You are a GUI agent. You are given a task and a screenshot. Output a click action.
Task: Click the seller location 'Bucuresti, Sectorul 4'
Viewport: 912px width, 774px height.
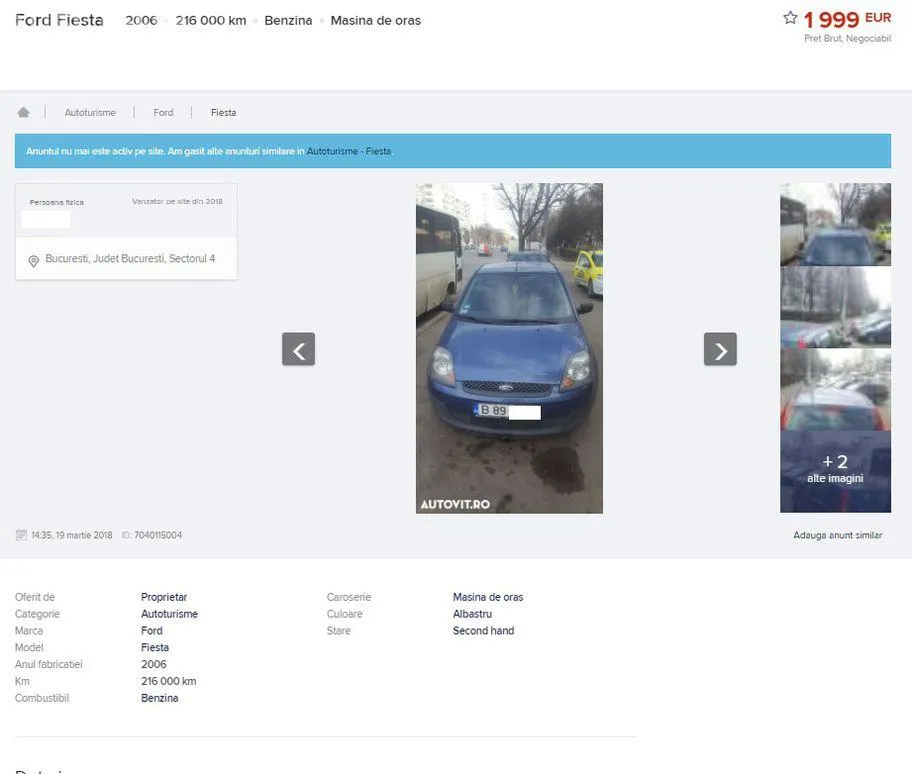[130, 259]
